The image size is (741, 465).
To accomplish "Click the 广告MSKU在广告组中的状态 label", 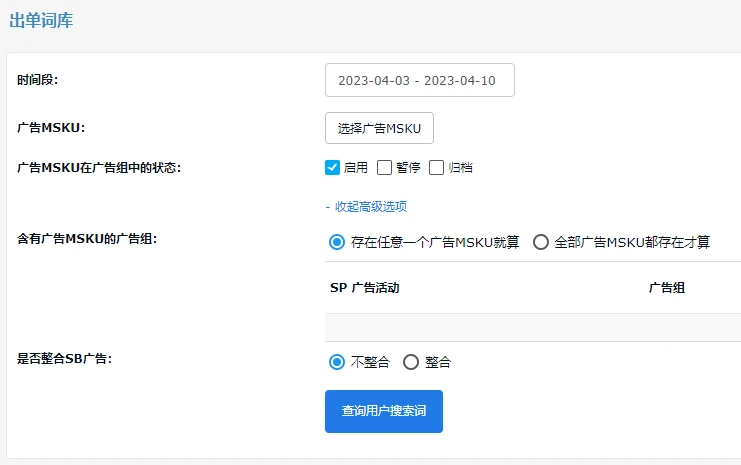I will click(x=99, y=167).
